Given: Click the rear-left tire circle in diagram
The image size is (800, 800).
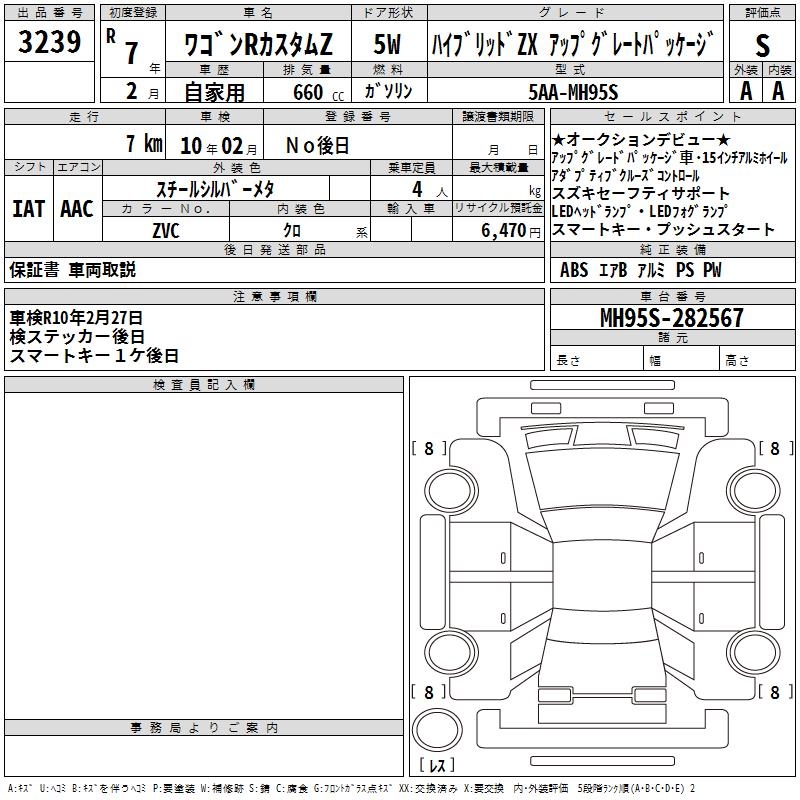Looking at the screenshot, I should click(x=451, y=653).
